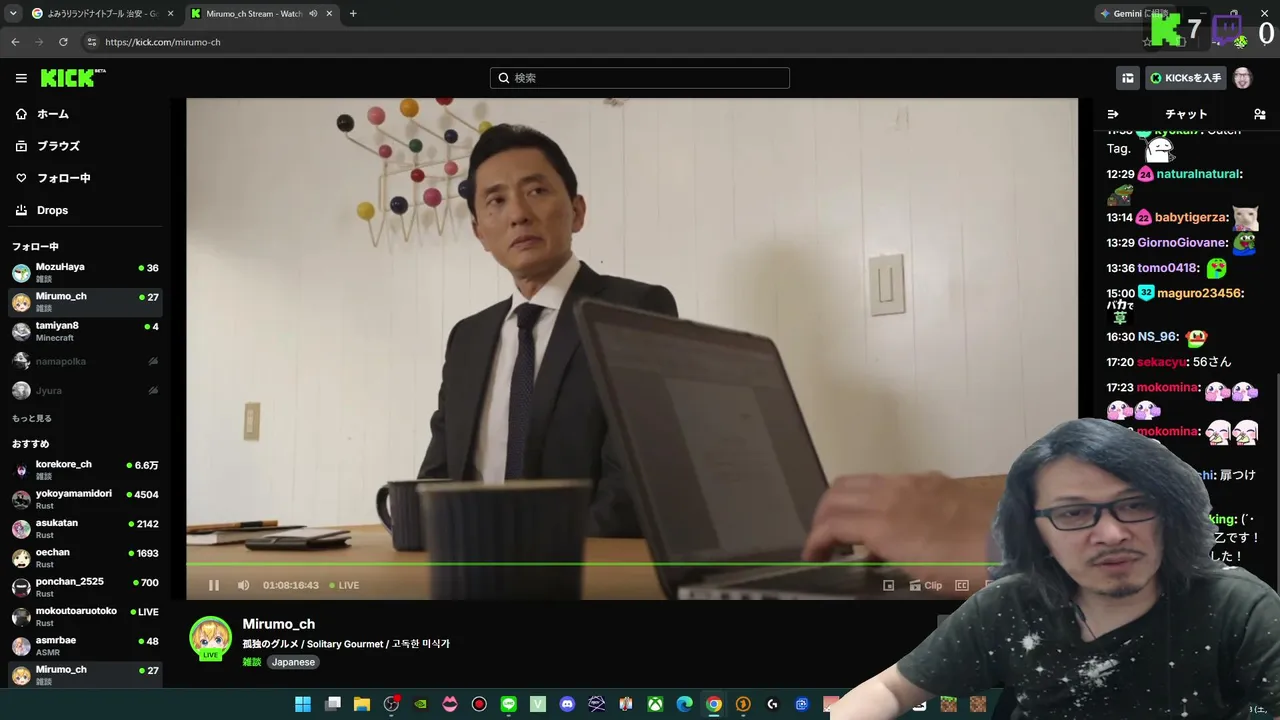Pause the live stream video
This screenshot has width=1280, height=720.
213,585
